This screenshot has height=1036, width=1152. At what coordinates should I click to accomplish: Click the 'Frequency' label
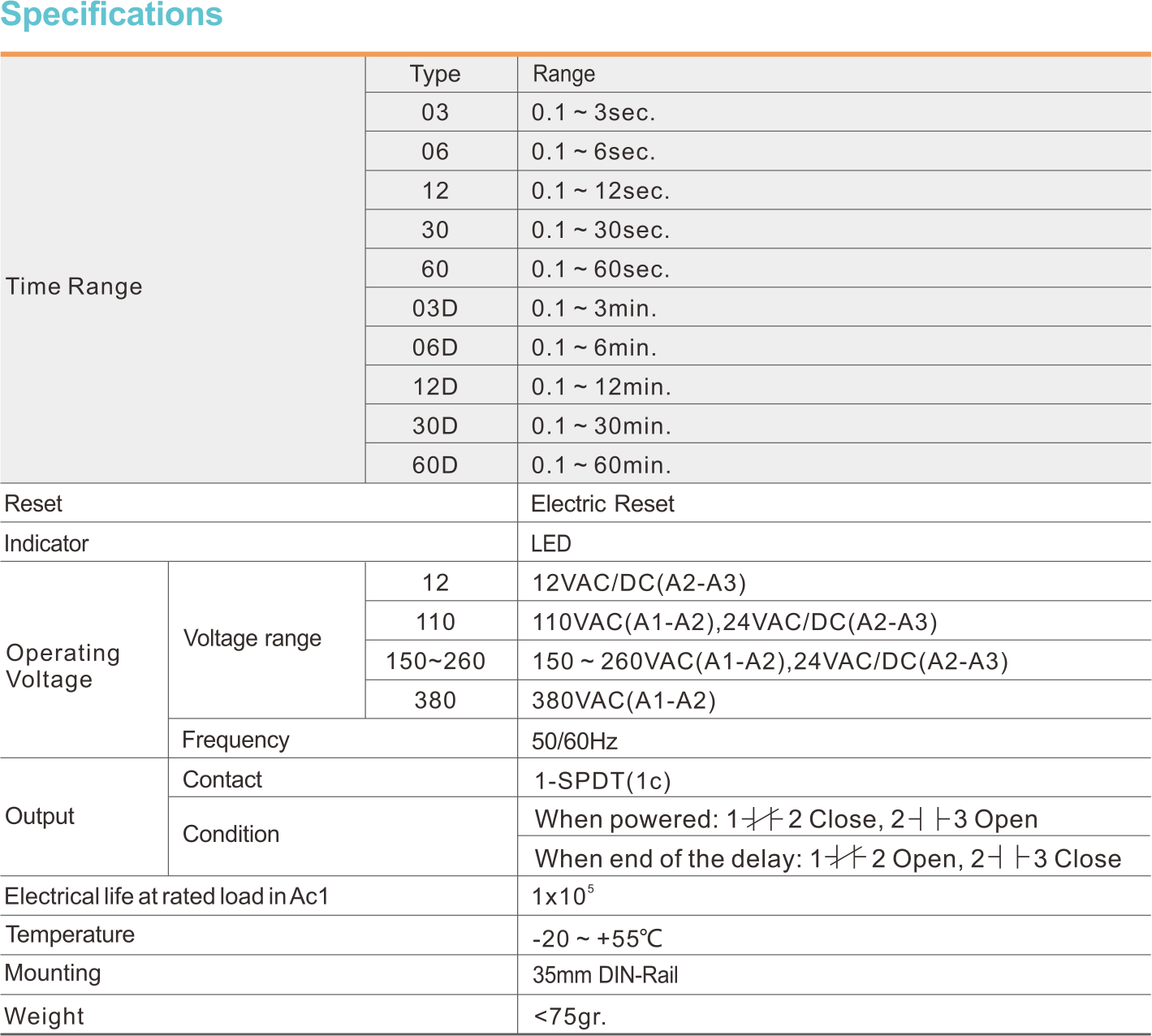pos(235,740)
